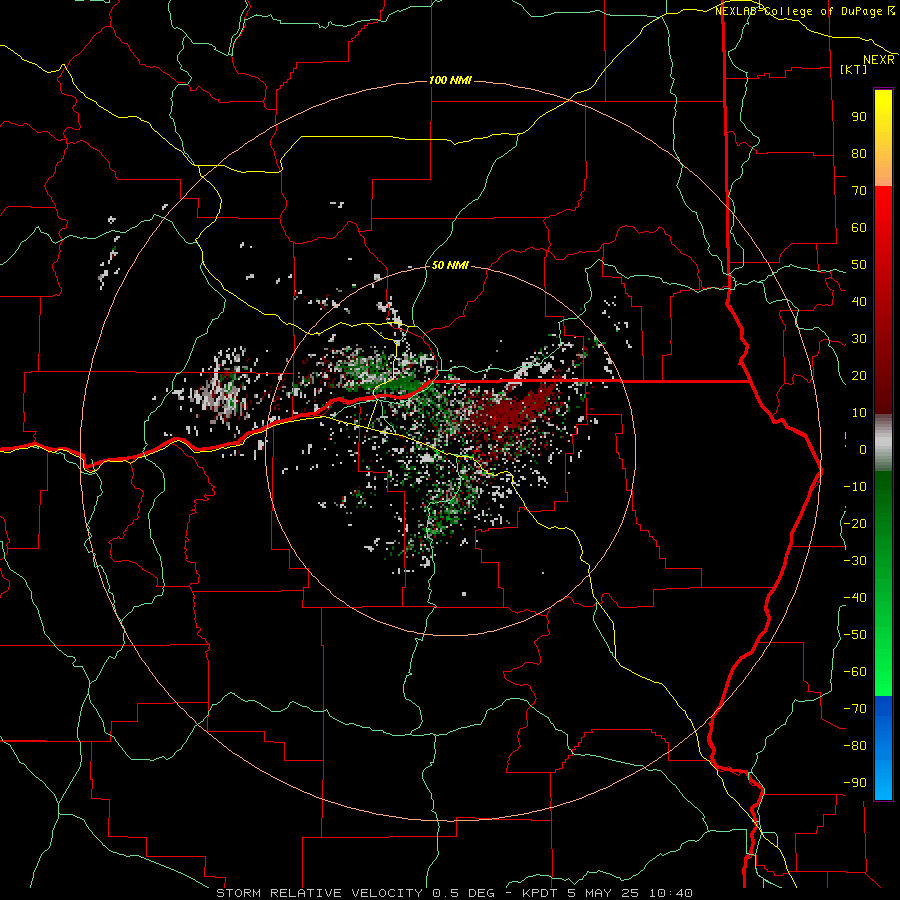This screenshot has height=900, width=900.
Task: Click the 10 value on velocity scale
Action: [x=859, y=413]
